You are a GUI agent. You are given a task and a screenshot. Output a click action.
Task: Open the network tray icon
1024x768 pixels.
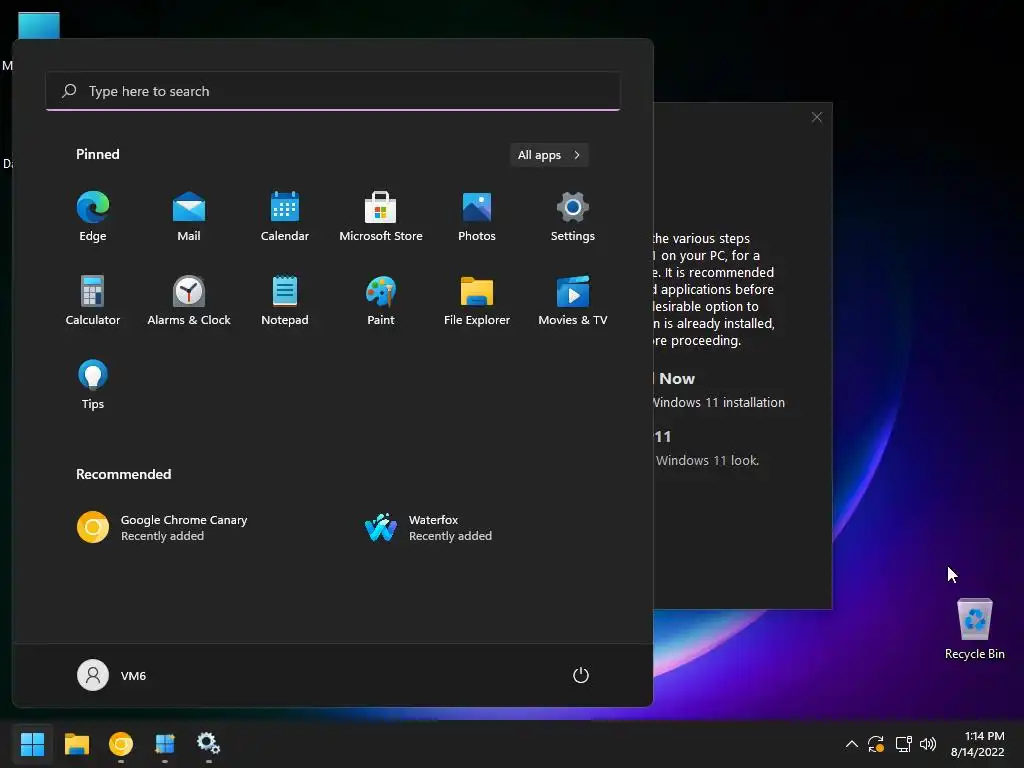click(903, 743)
